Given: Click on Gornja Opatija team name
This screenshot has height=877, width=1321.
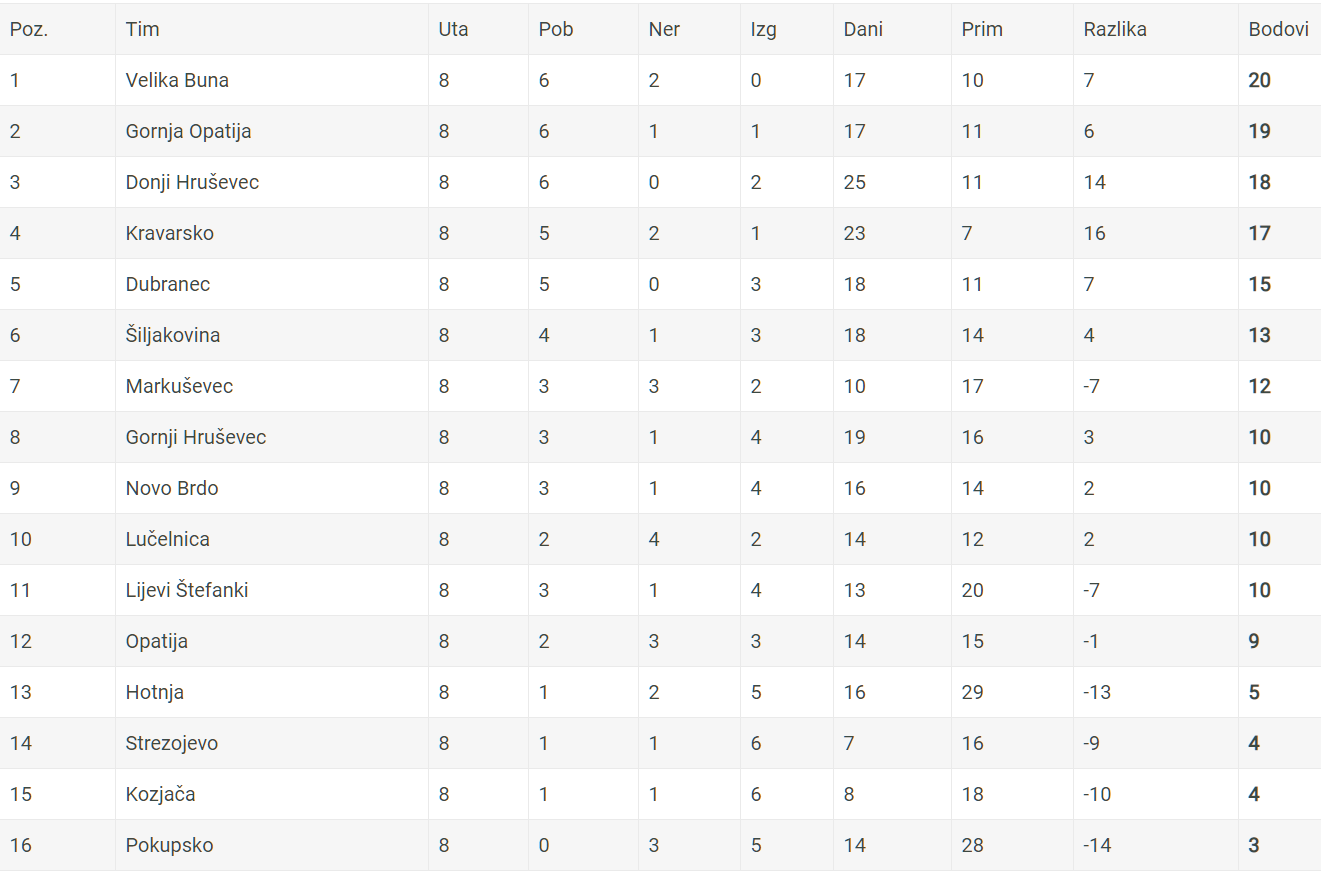Looking at the screenshot, I should click(188, 131).
